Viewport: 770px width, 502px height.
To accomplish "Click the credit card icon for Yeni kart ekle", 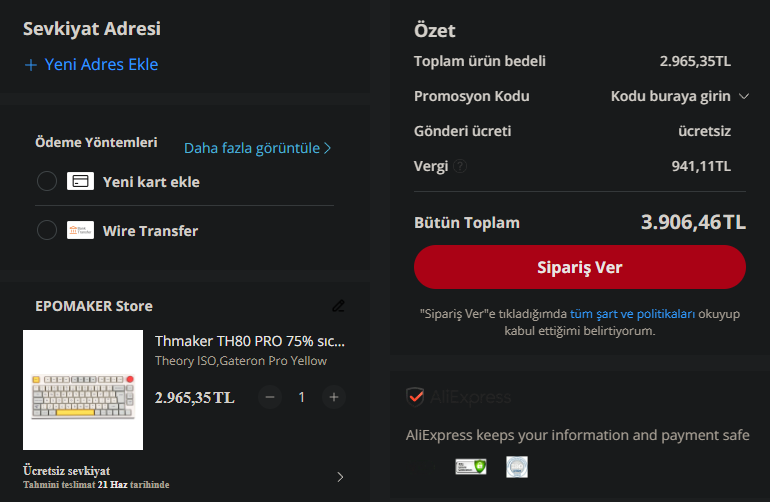I will click(80, 181).
